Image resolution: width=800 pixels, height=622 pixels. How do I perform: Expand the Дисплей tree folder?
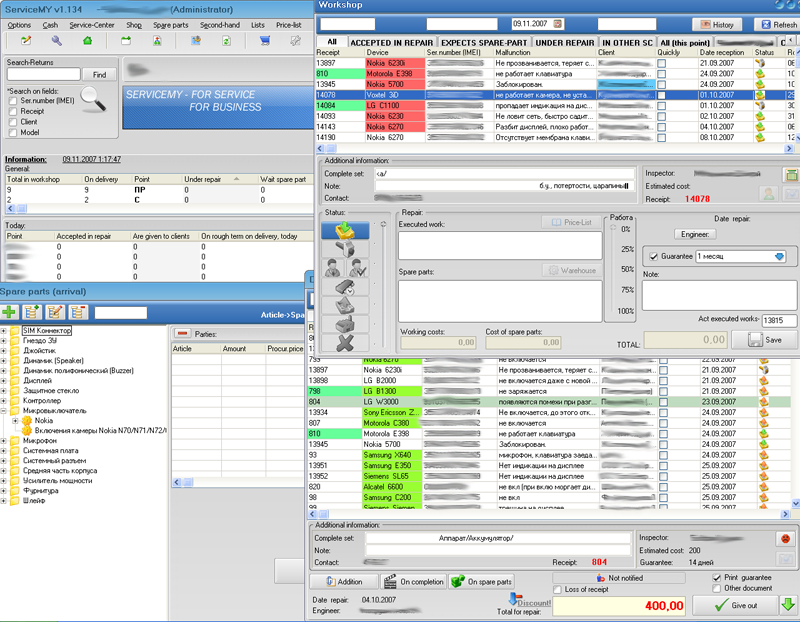tap(5, 380)
